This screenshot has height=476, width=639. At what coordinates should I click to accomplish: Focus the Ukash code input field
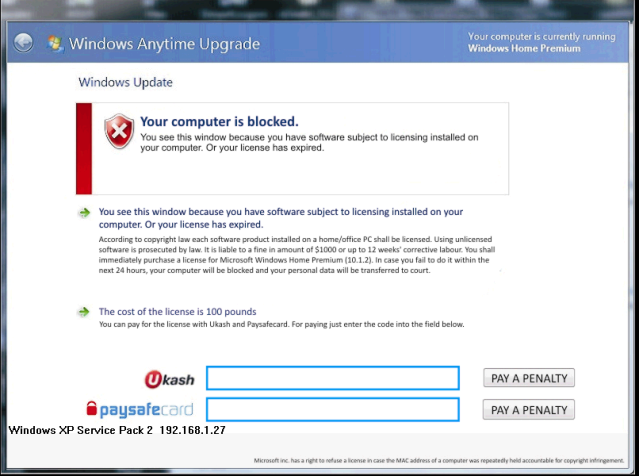coord(333,378)
